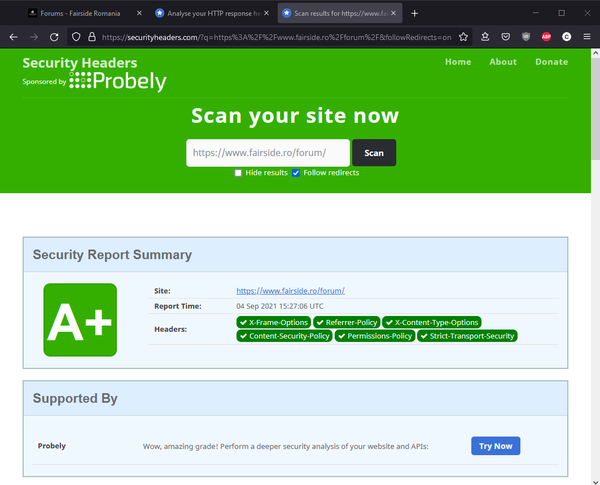Click the 'Supported By' heading

(75, 398)
